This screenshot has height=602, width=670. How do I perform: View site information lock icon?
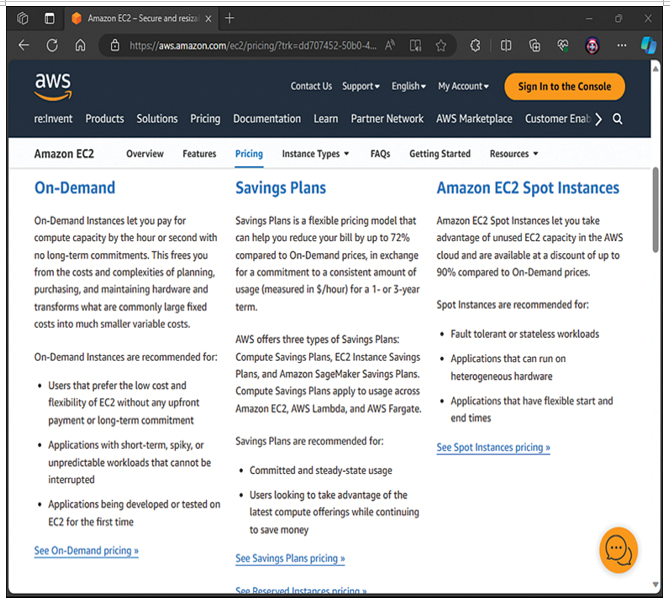point(115,45)
